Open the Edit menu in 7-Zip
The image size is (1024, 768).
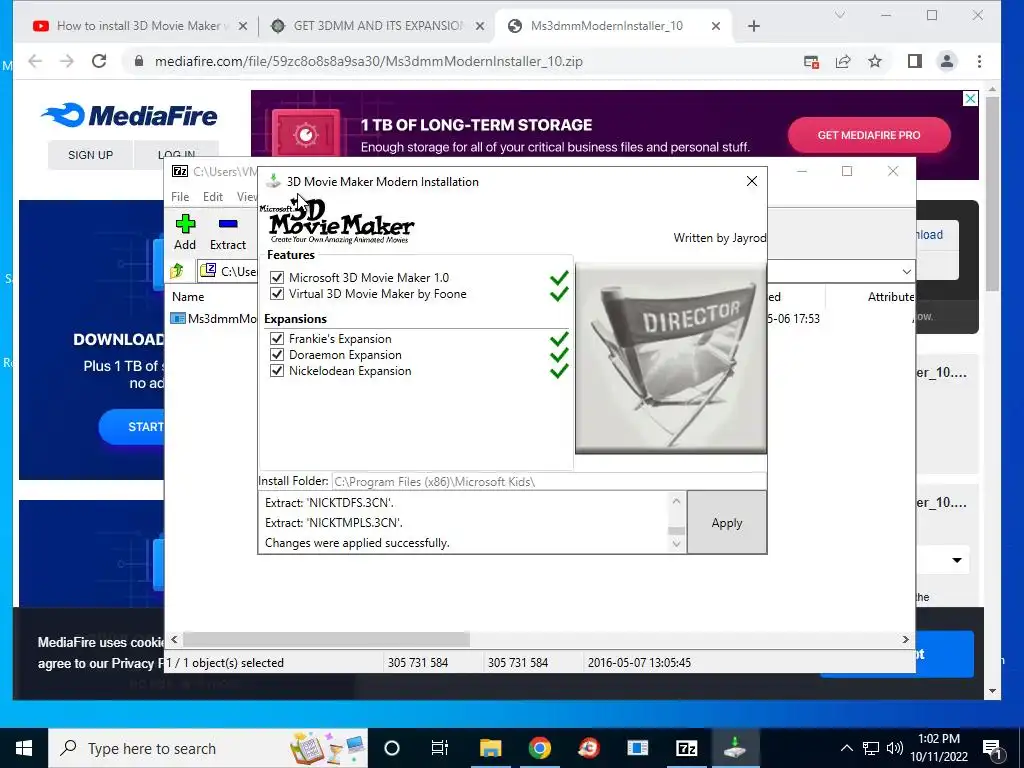212,197
